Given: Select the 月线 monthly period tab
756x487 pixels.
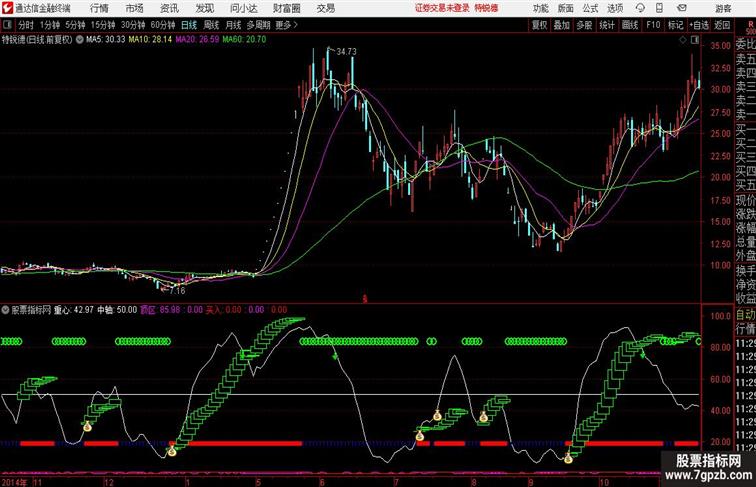Looking at the screenshot, I should click(233, 25).
